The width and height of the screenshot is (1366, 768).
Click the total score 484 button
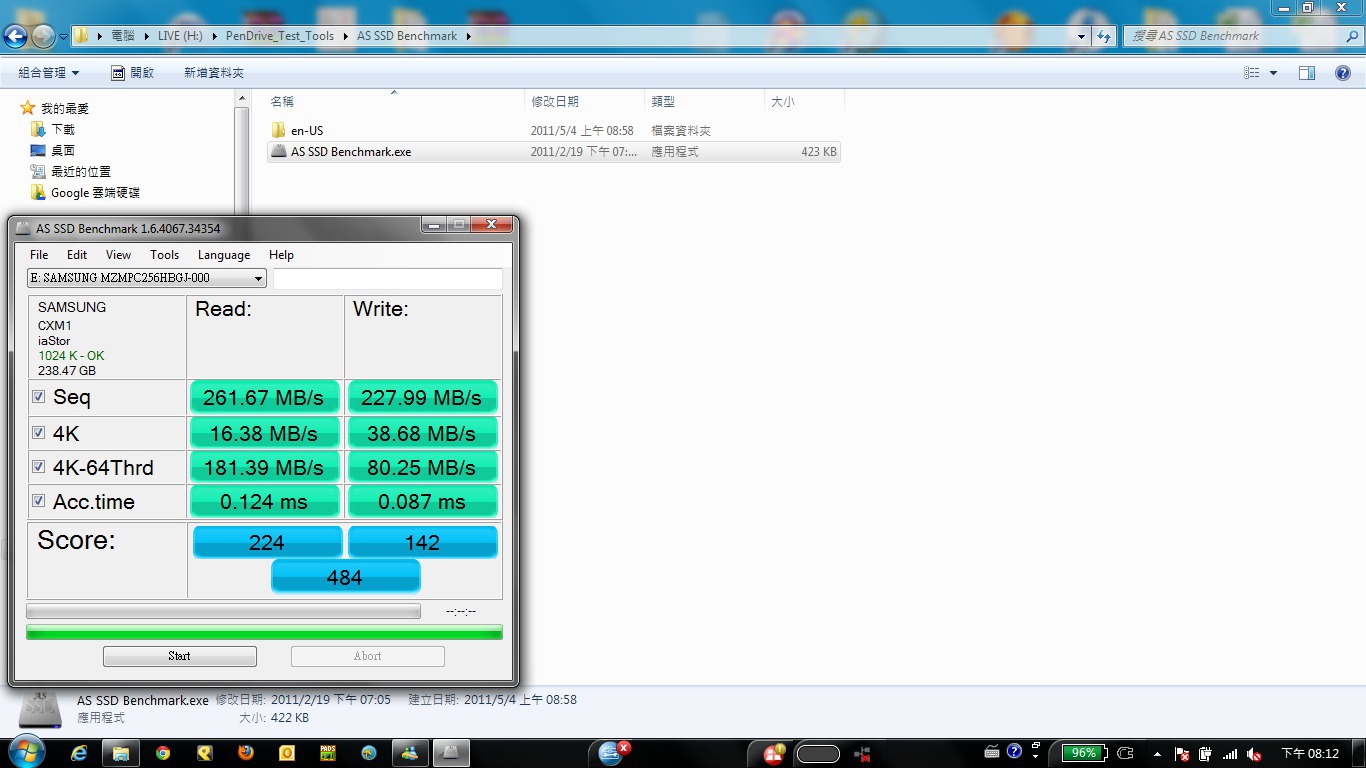(345, 577)
